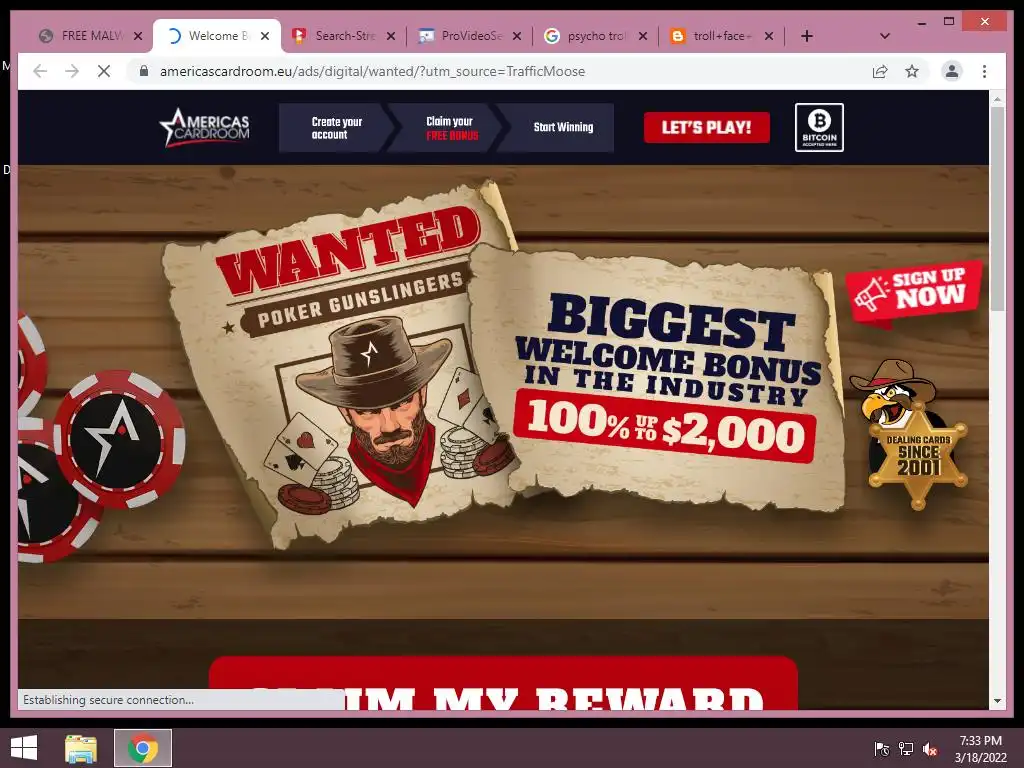Close the Search-Stre tab
Viewport: 1024px width, 768px height.
391,36
